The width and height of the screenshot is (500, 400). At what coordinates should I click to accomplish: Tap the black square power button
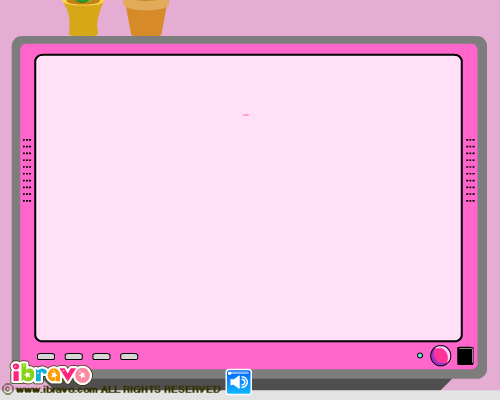(465, 356)
